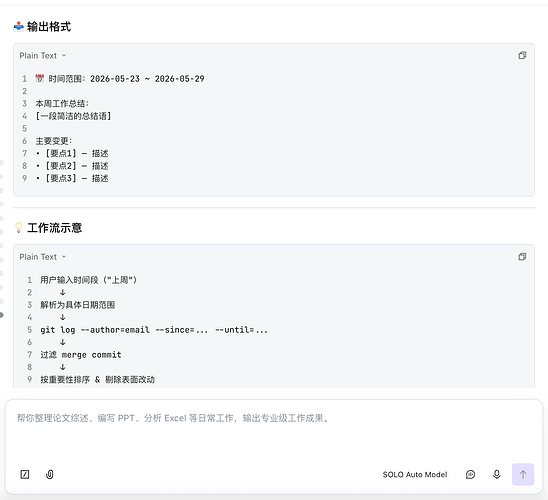The width and height of the screenshot is (548, 500).
Task: Click the 时间范围: 2026-05-23 ~ 2026-05-29 line
Action: pos(120,79)
